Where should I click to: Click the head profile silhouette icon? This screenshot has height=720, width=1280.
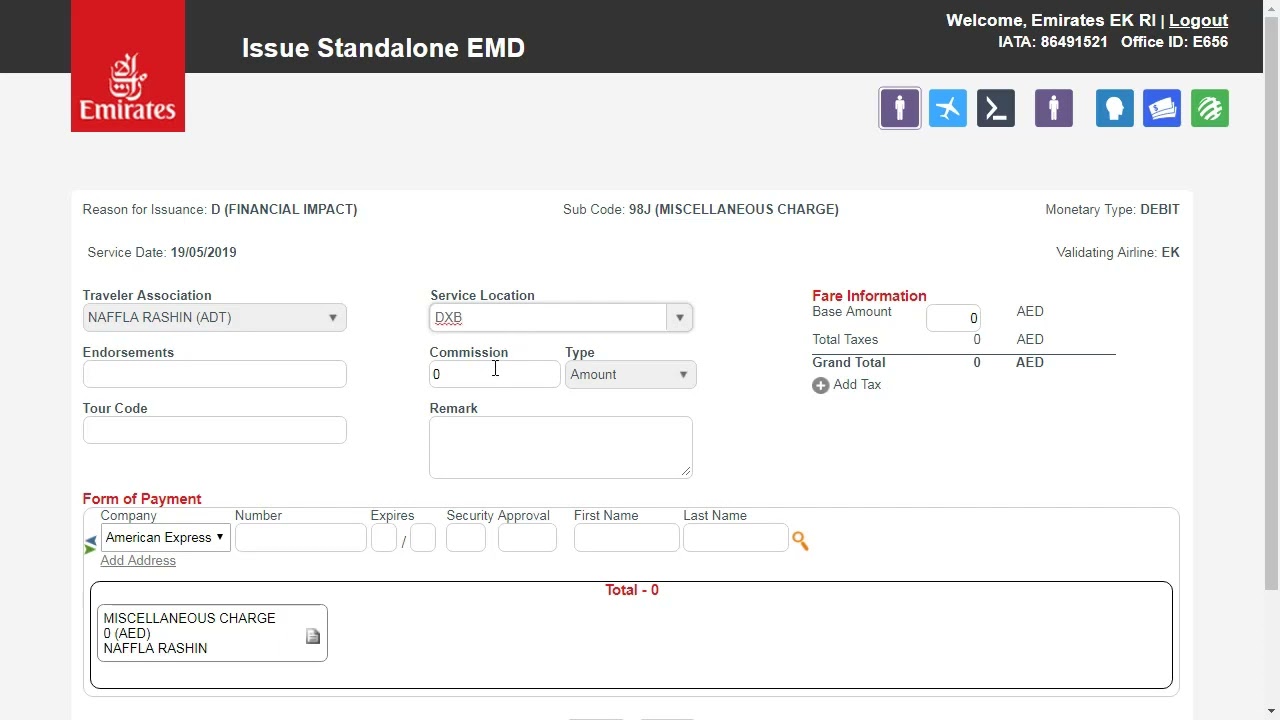(1114, 108)
